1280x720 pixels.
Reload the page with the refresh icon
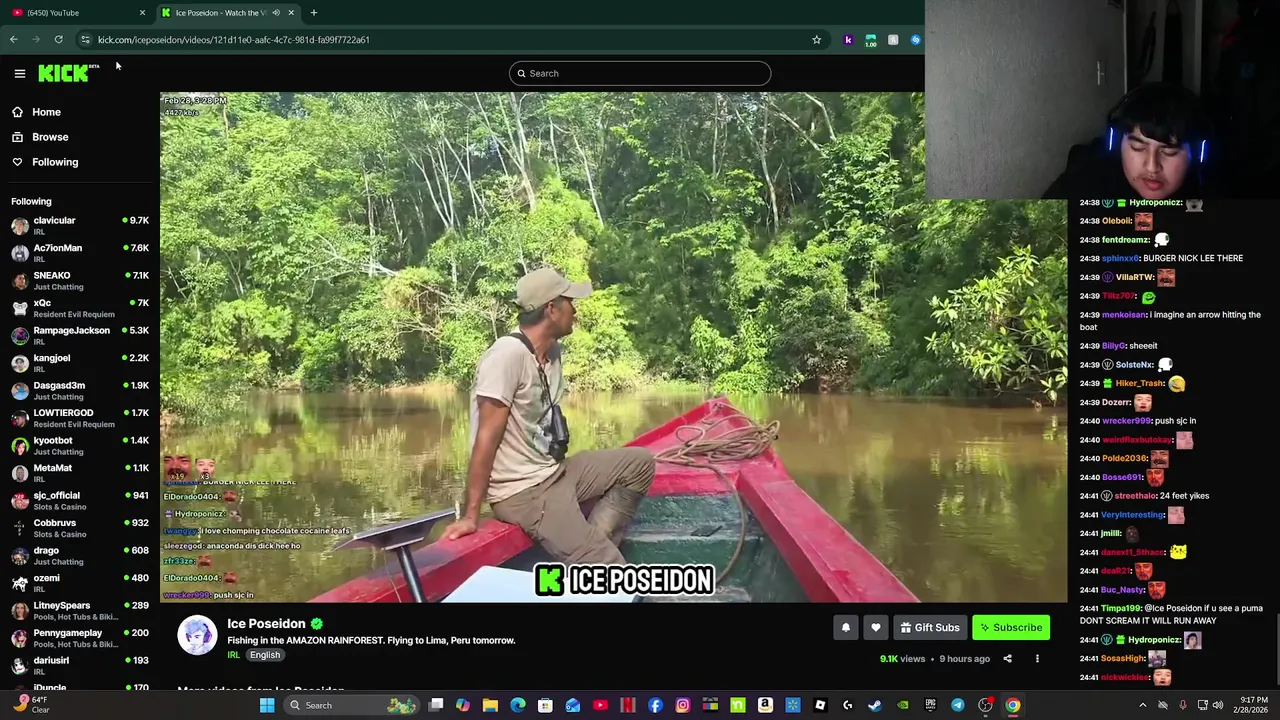(x=59, y=40)
